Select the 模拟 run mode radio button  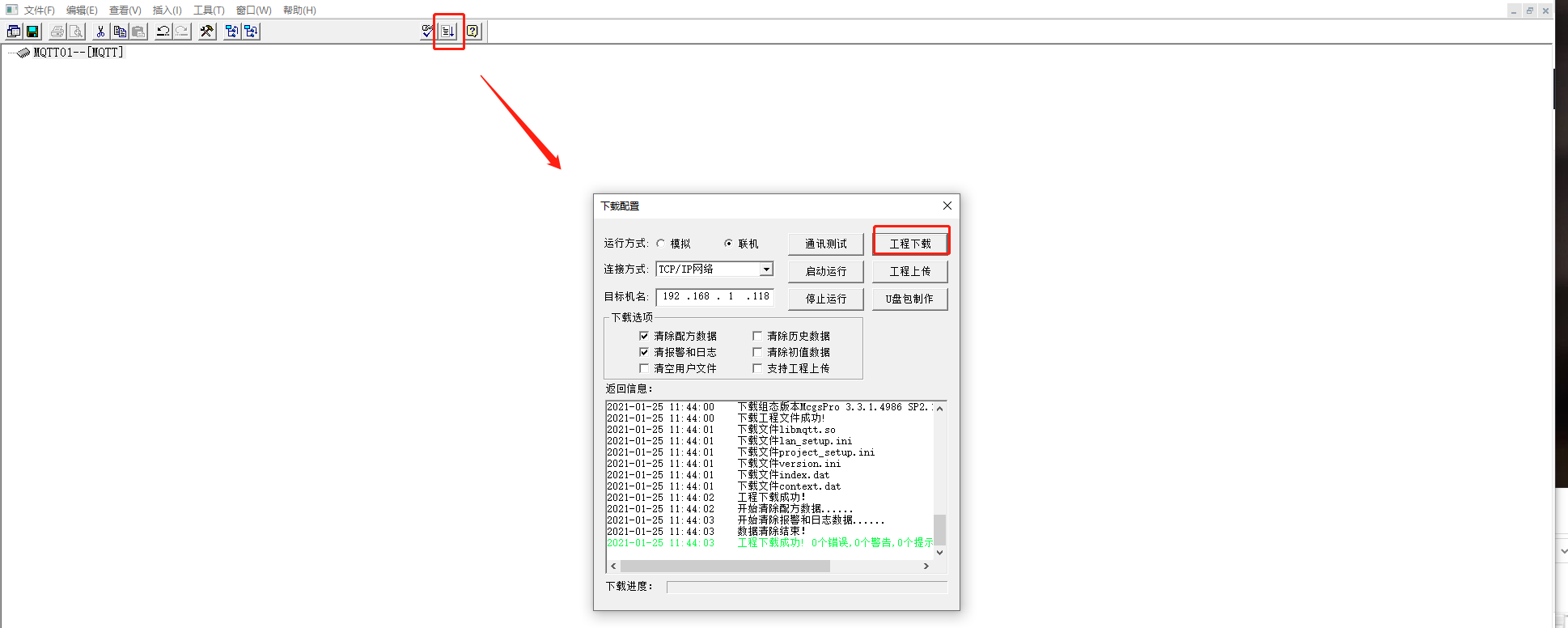click(661, 244)
